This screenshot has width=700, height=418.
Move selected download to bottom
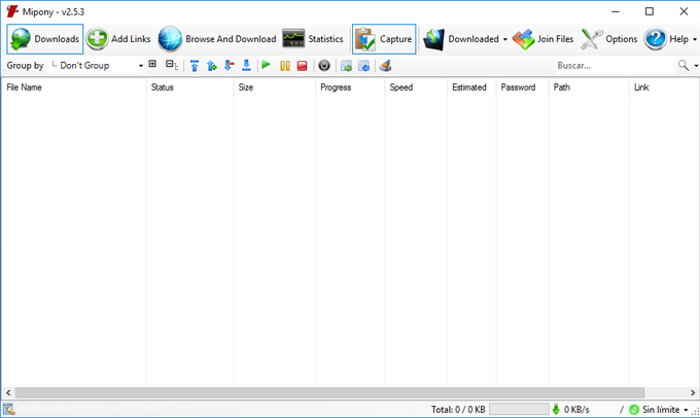pyautogui.click(x=246, y=66)
